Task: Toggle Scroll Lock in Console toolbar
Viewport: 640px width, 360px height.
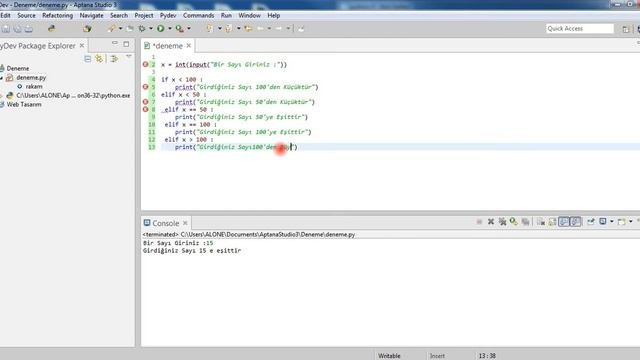Action: tap(552, 222)
